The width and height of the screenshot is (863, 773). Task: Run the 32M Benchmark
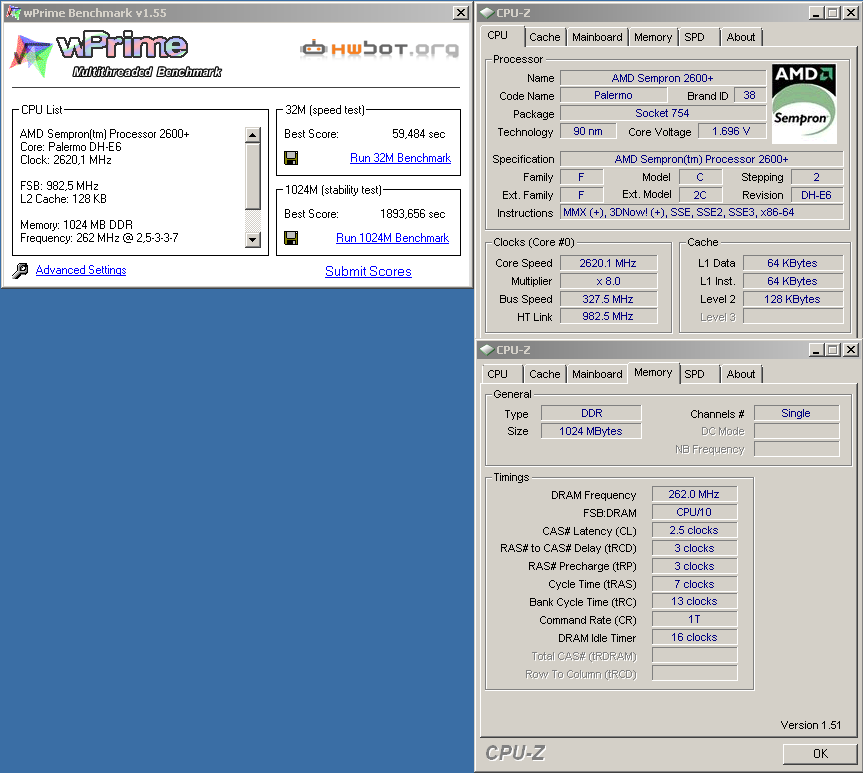(x=400, y=158)
